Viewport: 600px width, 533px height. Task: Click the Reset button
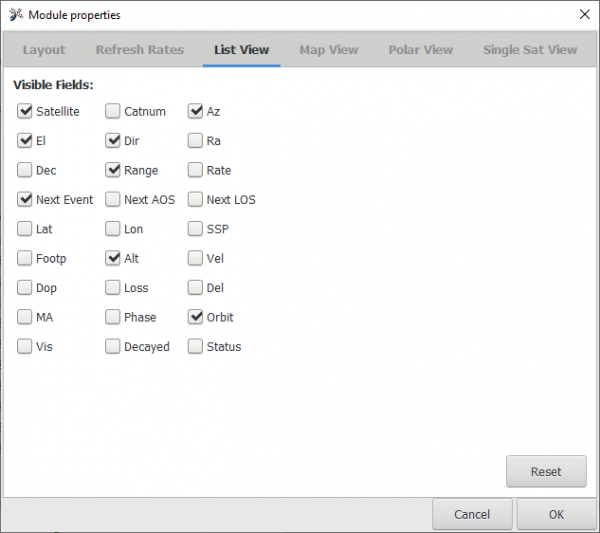coord(545,471)
